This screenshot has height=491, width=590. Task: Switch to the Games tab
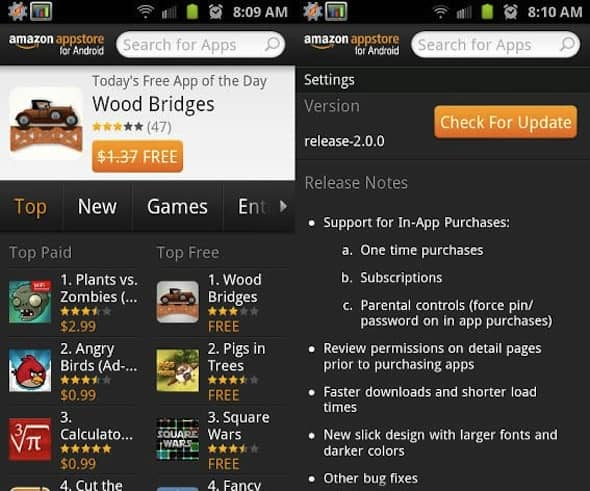(177, 207)
